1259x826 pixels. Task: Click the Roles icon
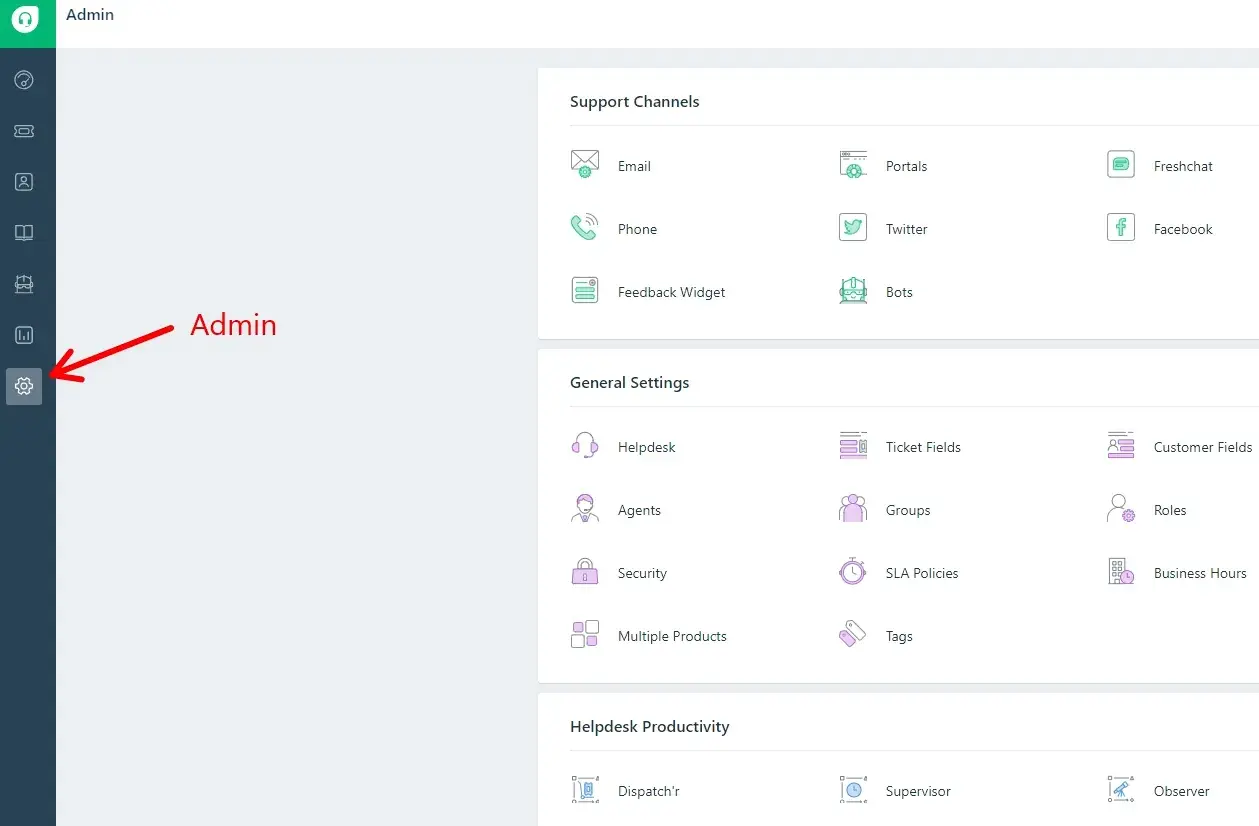[1121, 508]
